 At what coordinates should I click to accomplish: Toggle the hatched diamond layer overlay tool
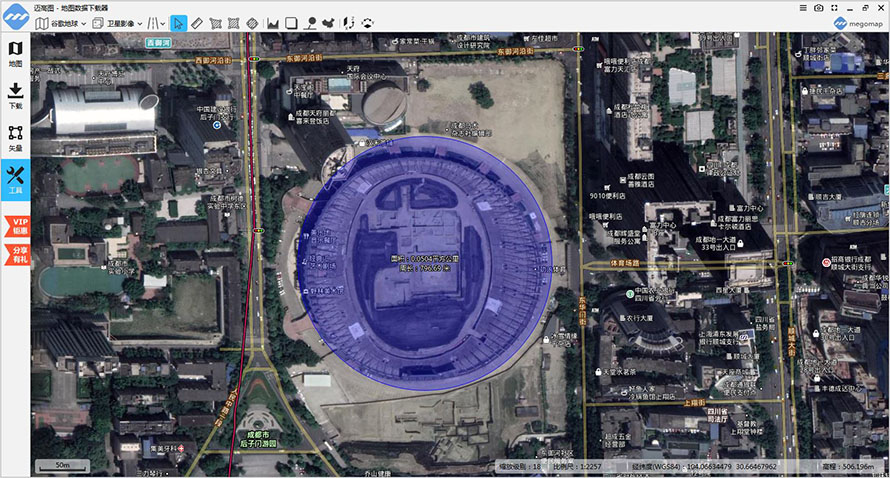[253, 23]
